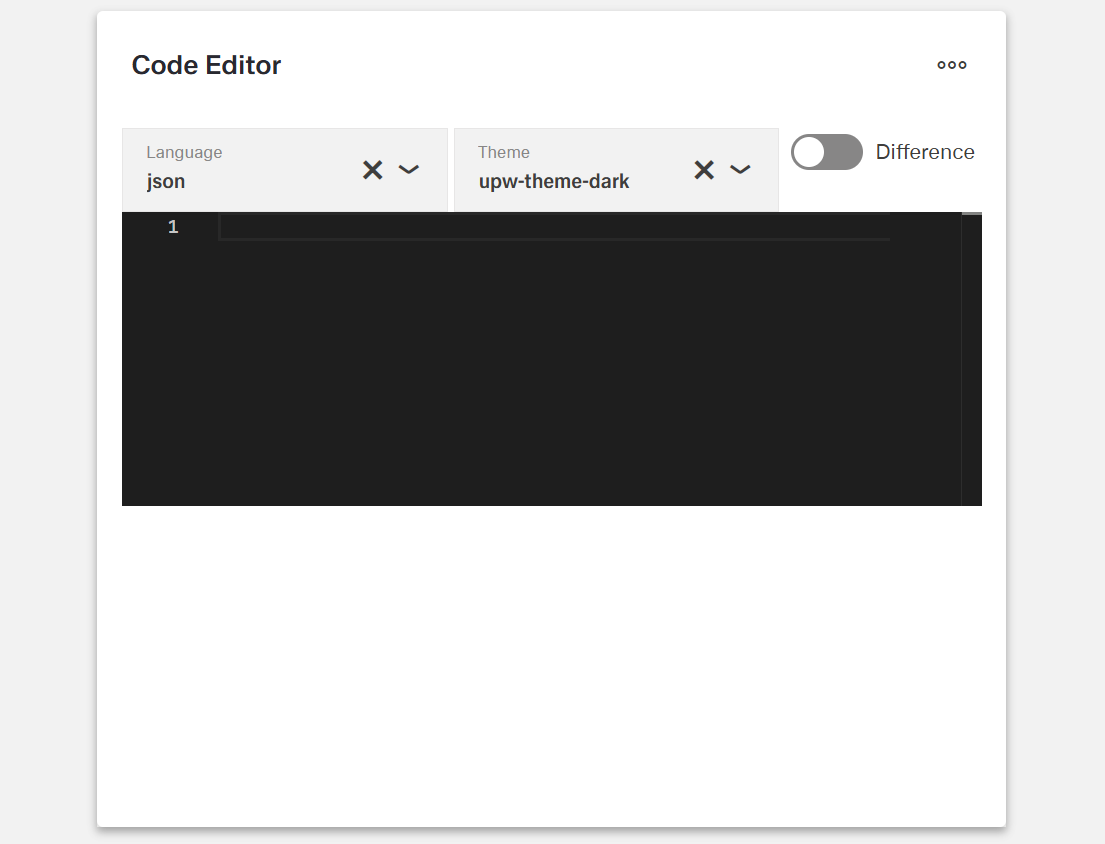The width and height of the screenshot is (1105, 844).
Task: Clear the upw-theme-dark theme with the X
Action: pyautogui.click(x=704, y=170)
